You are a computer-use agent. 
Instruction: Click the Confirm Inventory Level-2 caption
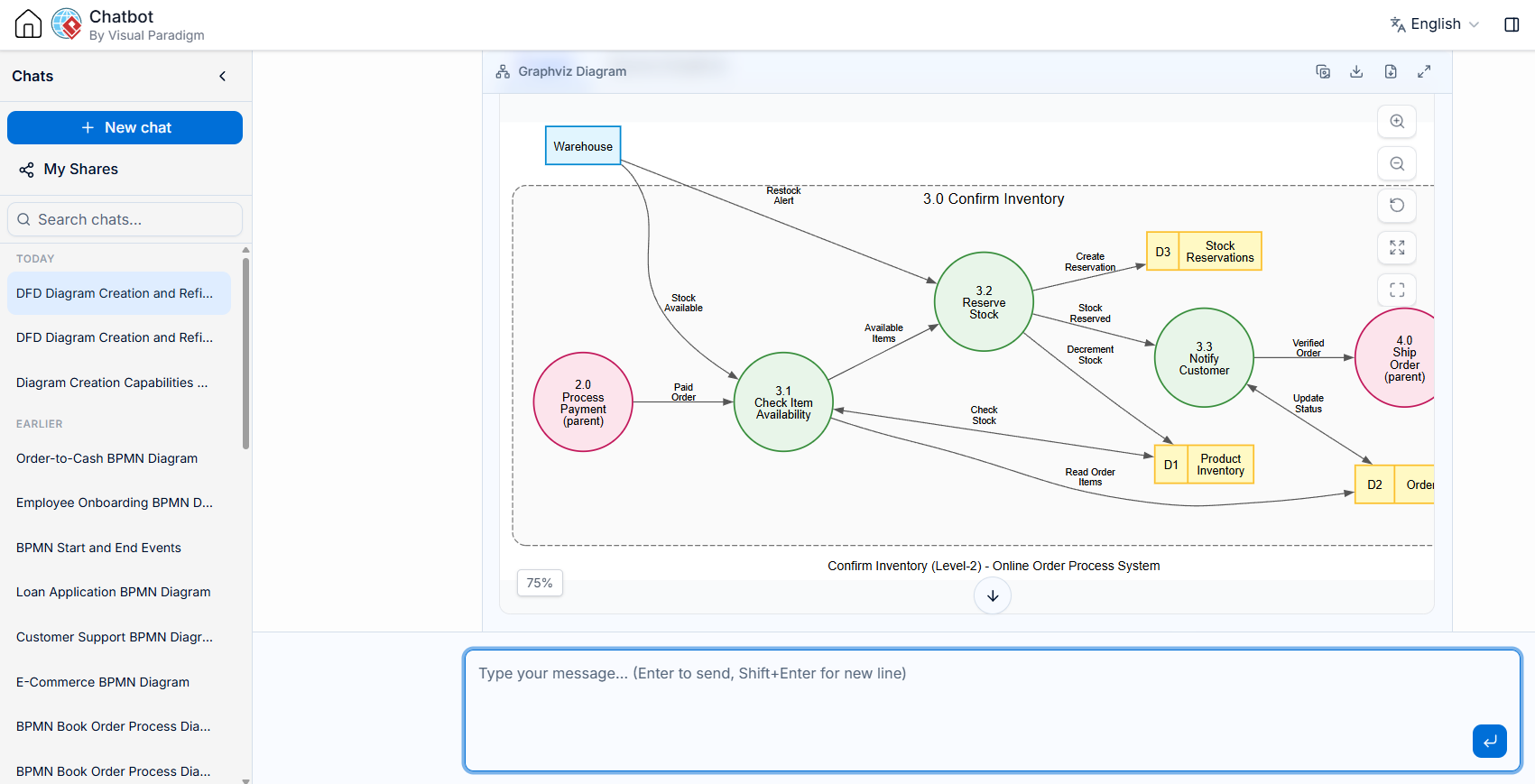point(994,566)
